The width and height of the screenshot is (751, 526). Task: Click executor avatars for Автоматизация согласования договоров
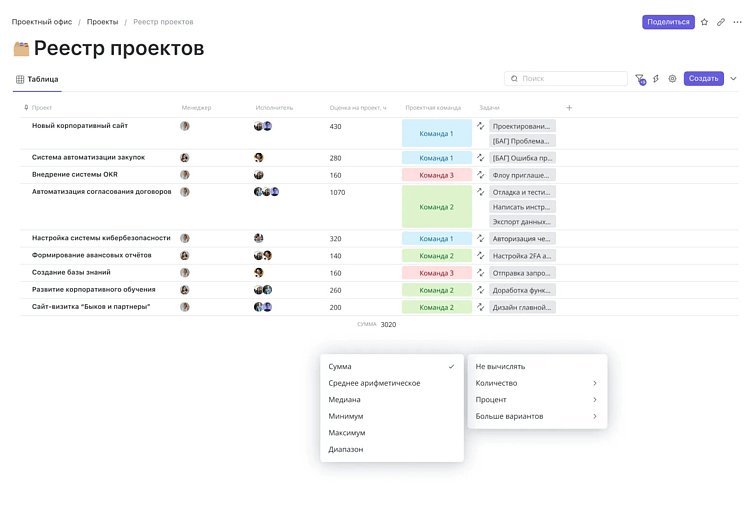pyautogui.click(x=266, y=192)
